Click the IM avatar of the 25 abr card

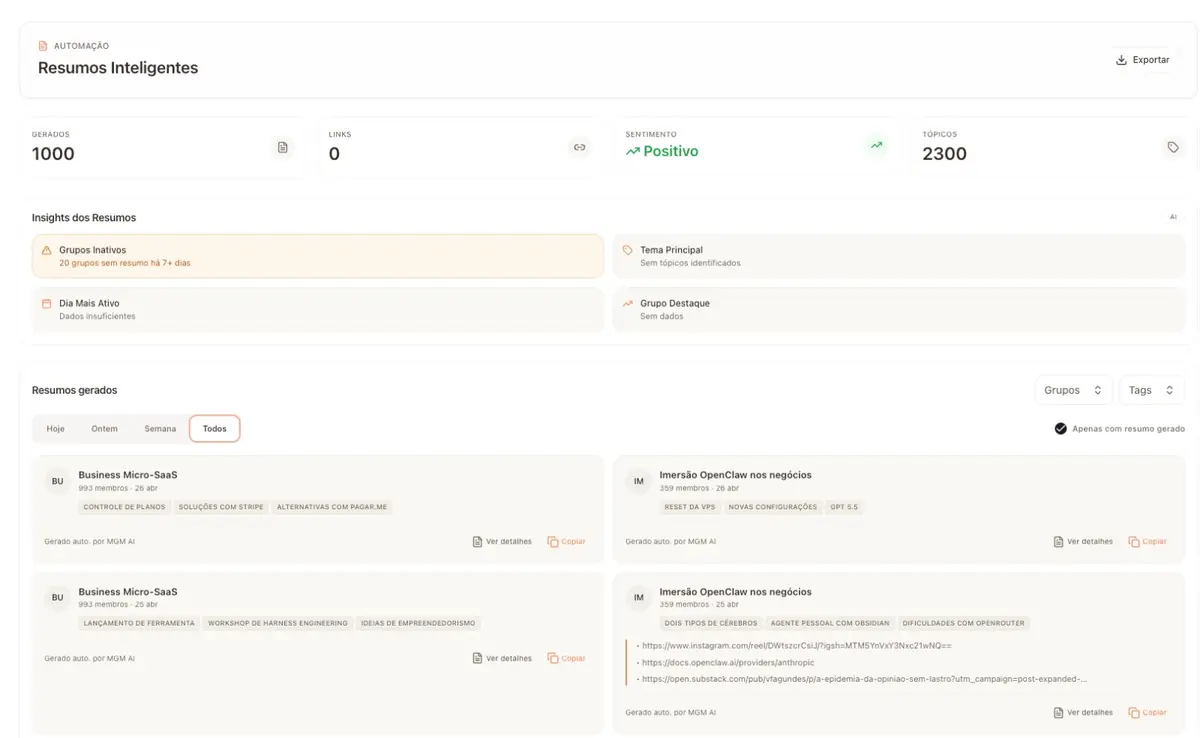click(639, 598)
